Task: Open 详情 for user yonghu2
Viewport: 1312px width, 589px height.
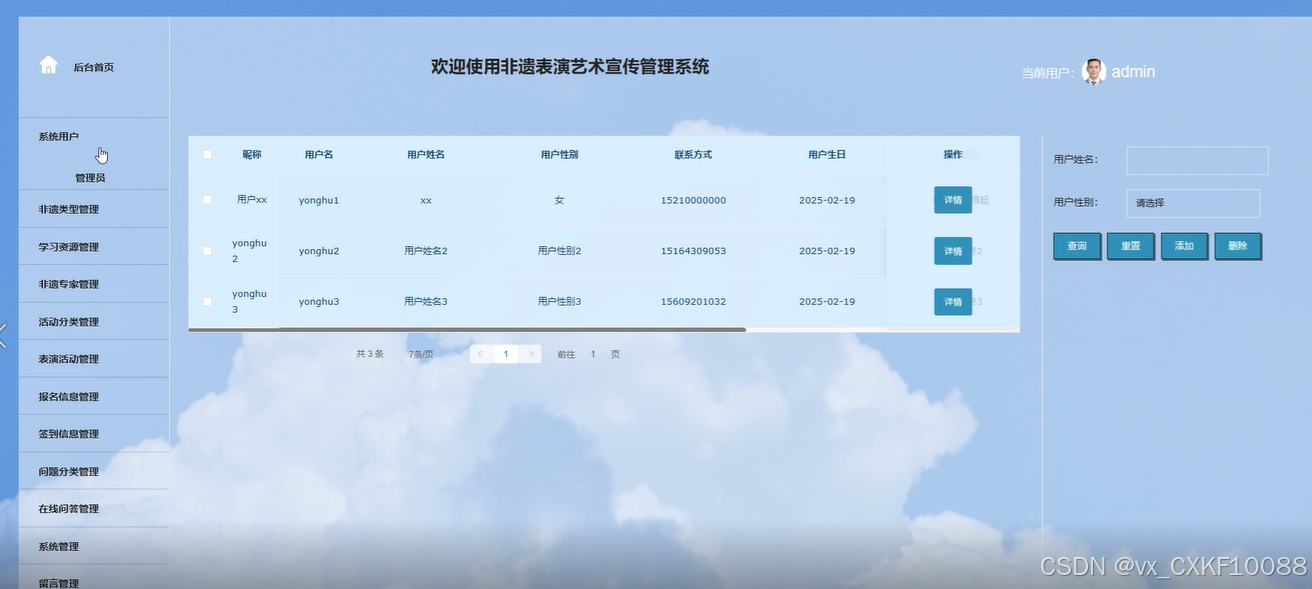Action: pyautogui.click(x=953, y=251)
